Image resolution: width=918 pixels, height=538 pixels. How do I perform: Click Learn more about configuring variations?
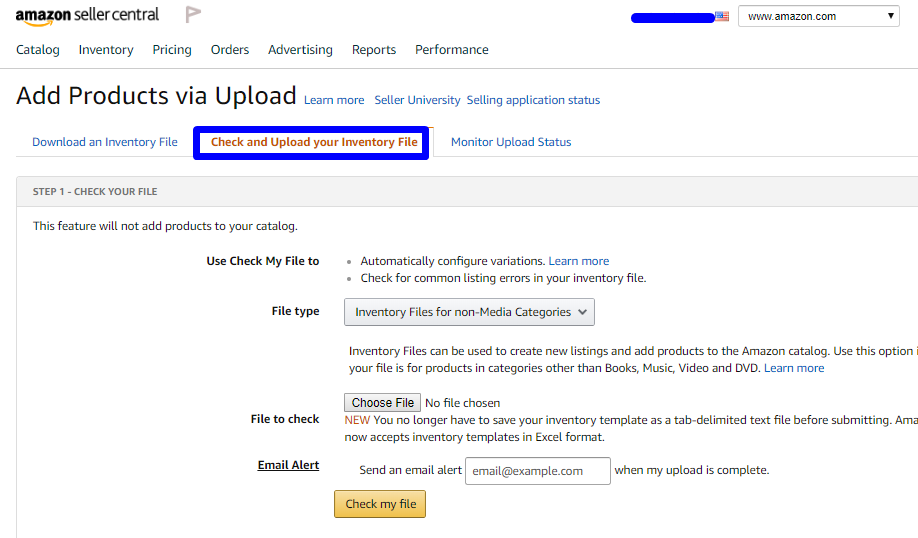[579, 261]
